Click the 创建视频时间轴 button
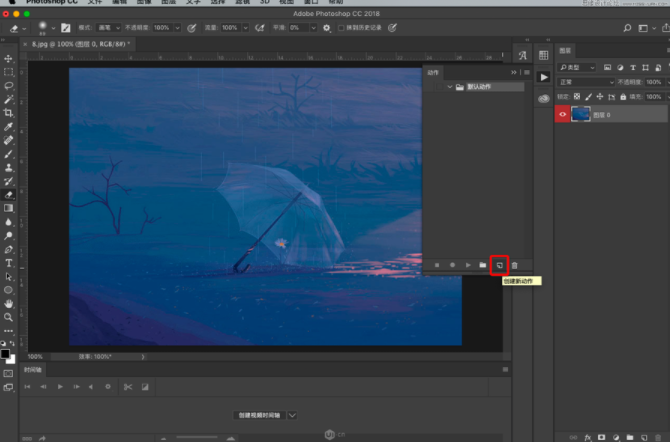670x442 pixels. point(260,414)
